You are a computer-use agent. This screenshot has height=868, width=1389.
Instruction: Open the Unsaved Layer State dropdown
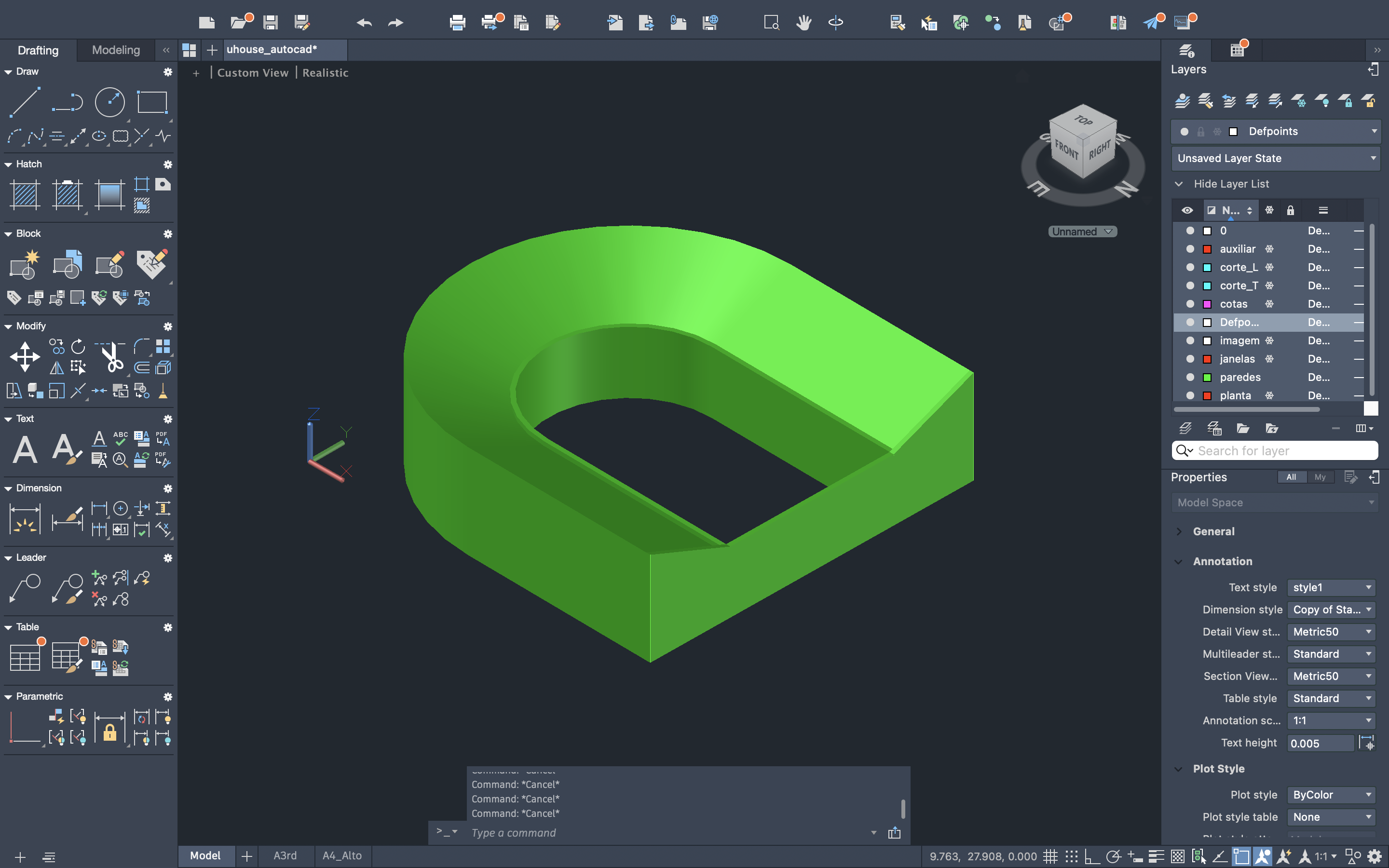click(x=1275, y=158)
